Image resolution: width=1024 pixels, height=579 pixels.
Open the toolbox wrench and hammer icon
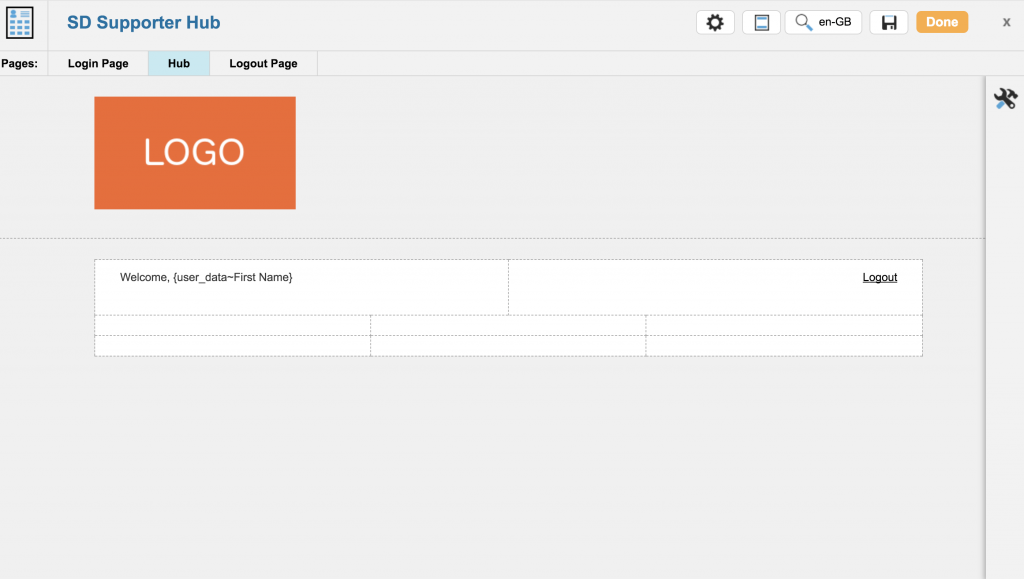pyautogui.click(x=1004, y=98)
